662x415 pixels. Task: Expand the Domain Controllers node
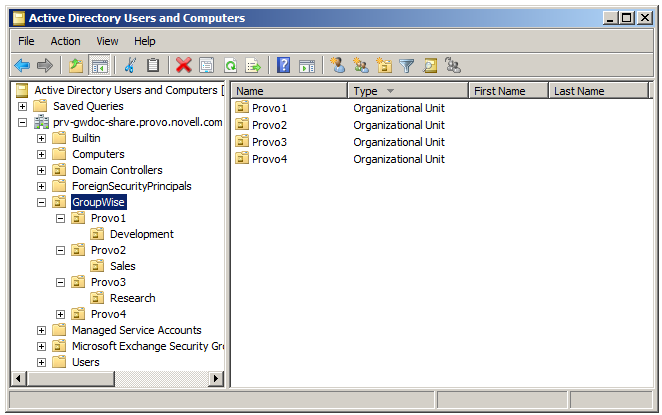tap(41, 171)
